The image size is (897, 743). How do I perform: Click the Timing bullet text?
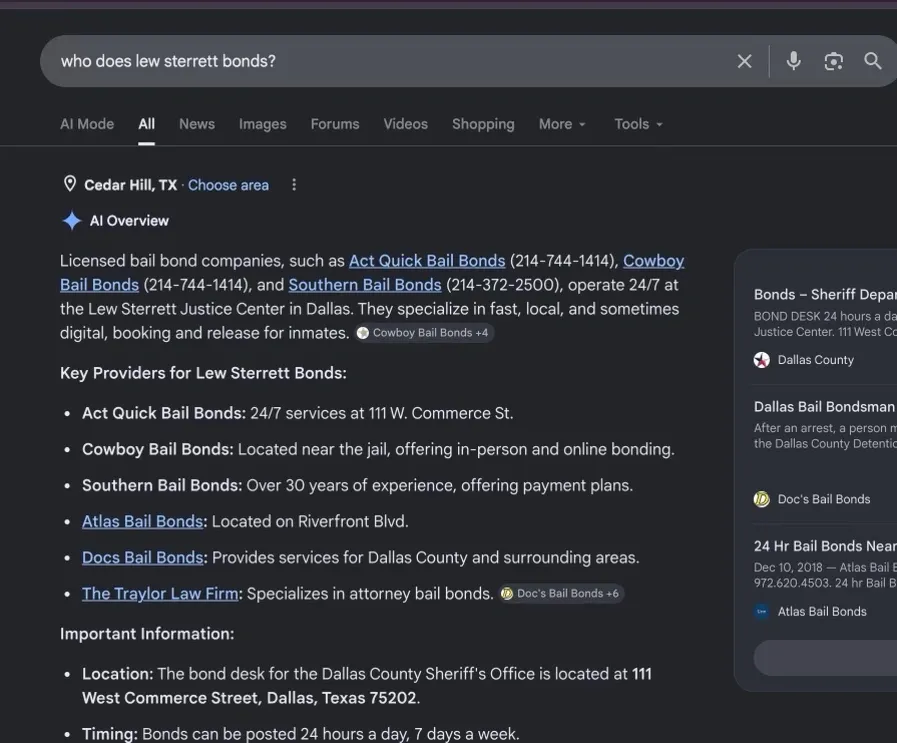[300, 734]
